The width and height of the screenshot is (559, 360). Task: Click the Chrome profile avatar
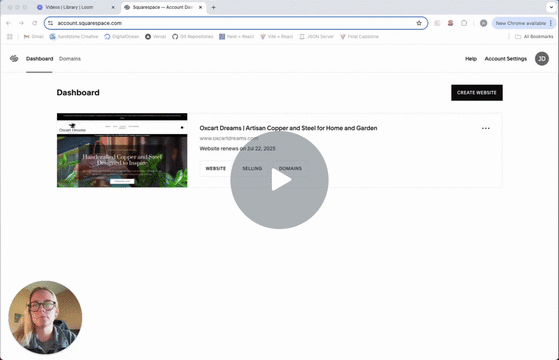(x=483, y=23)
